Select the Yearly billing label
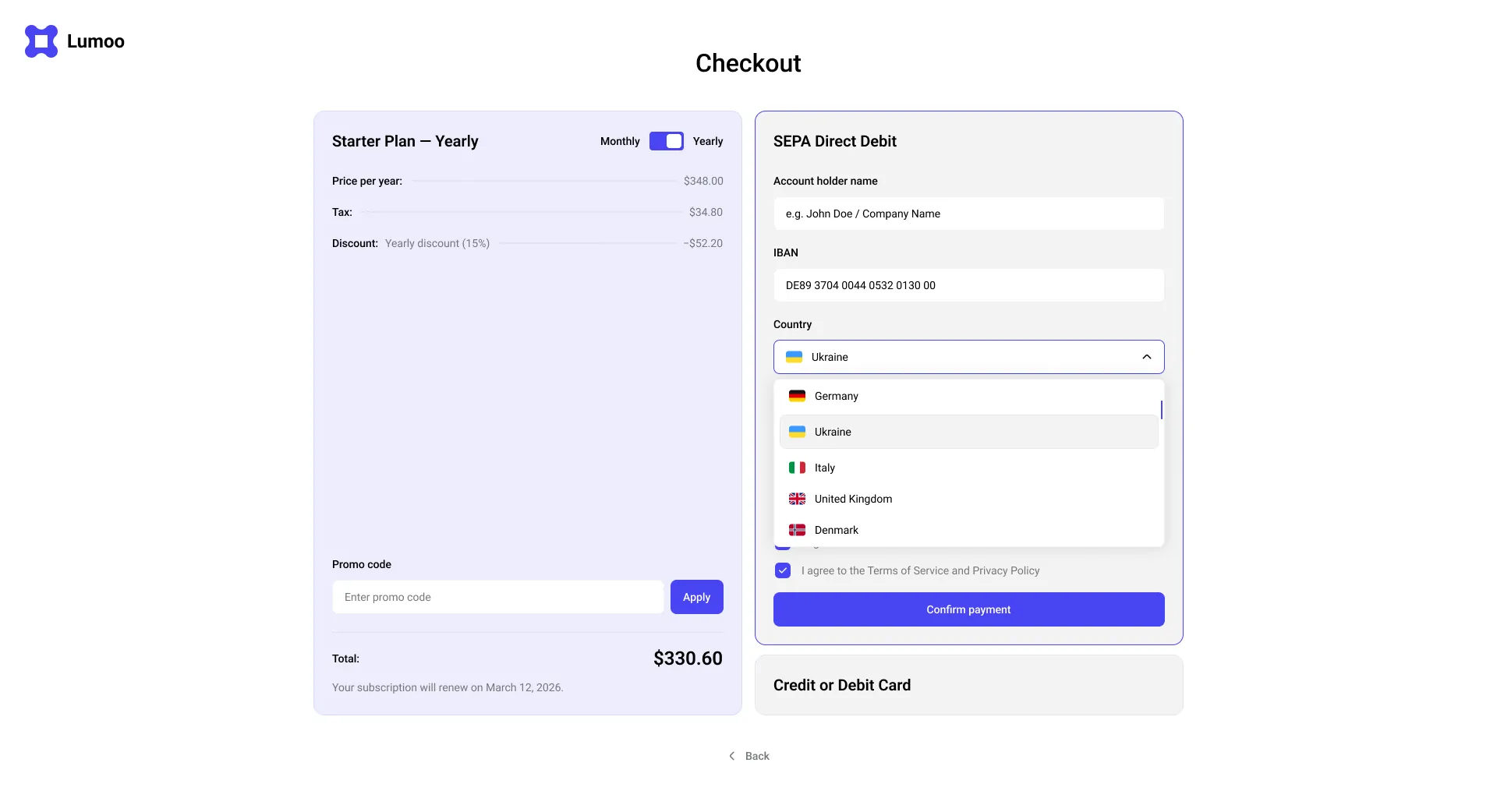1497x812 pixels. (708, 141)
